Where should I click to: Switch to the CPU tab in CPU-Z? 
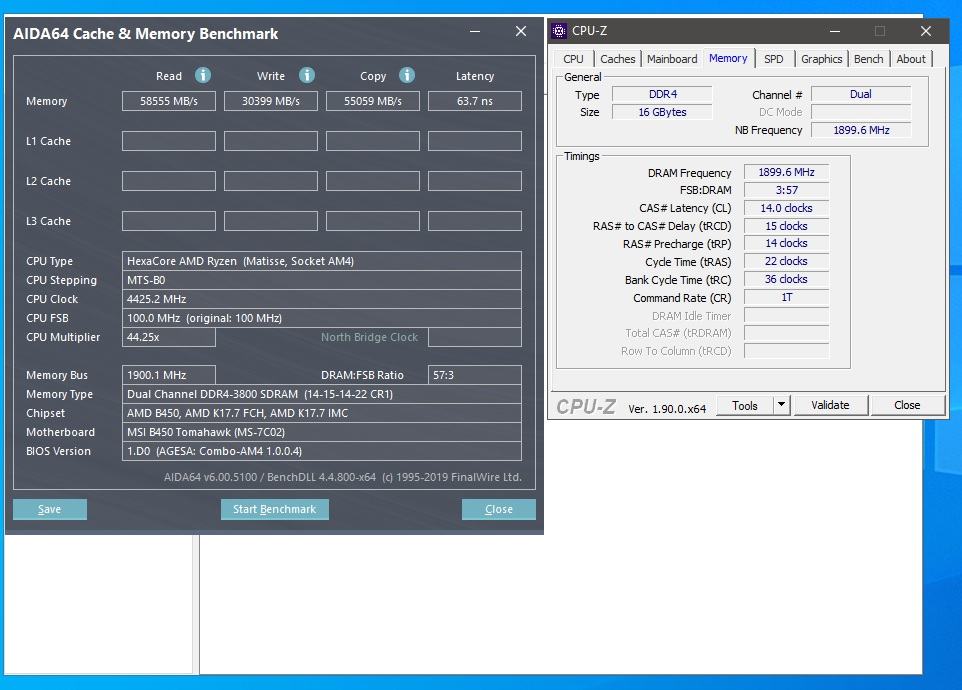click(x=573, y=59)
